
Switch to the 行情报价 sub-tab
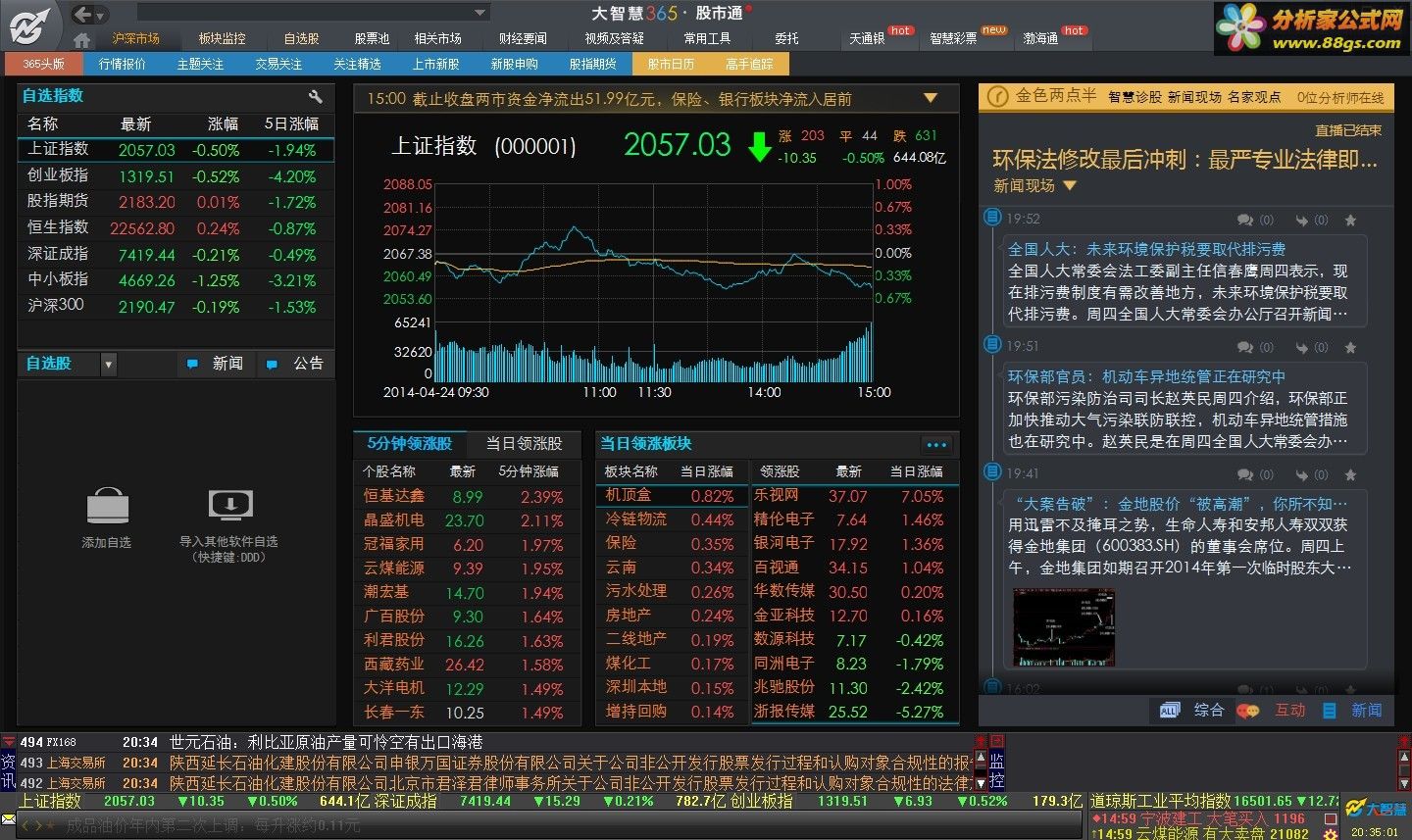click(x=122, y=64)
